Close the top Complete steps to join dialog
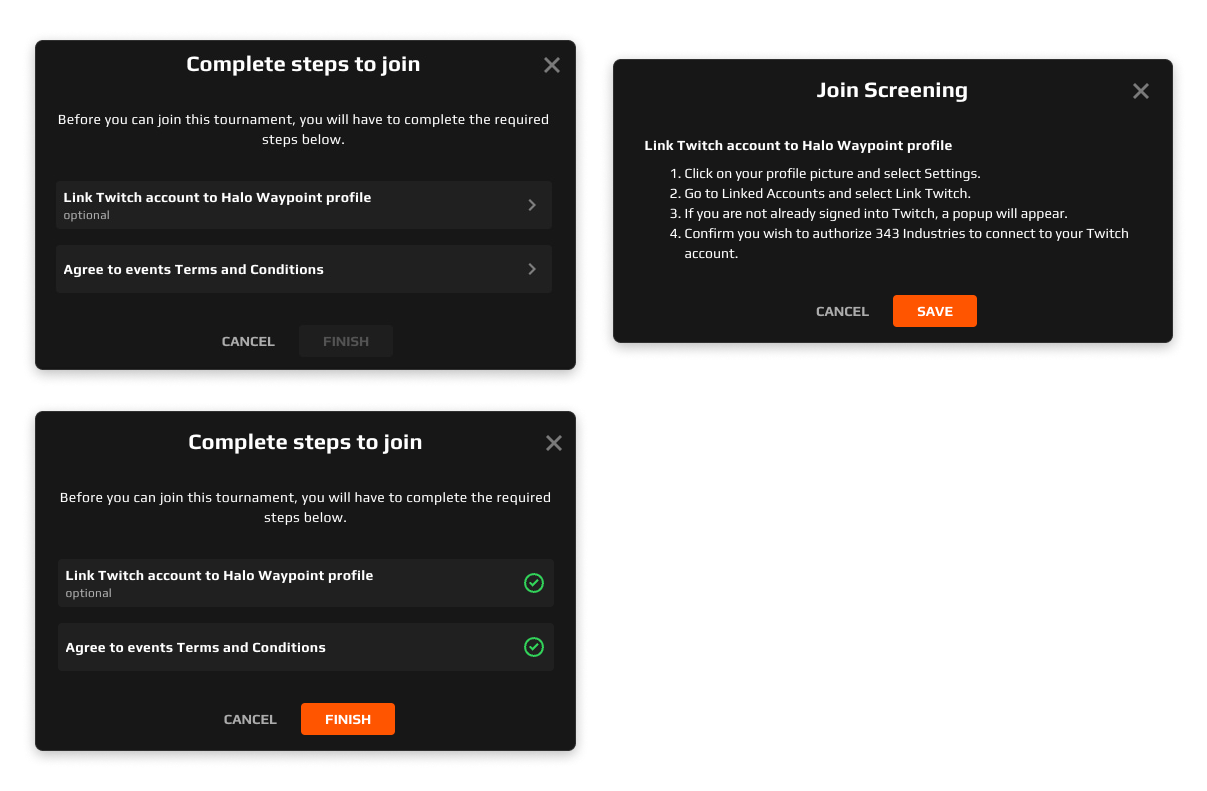The width and height of the screenshot is (1207, 791). pos(551,64)
